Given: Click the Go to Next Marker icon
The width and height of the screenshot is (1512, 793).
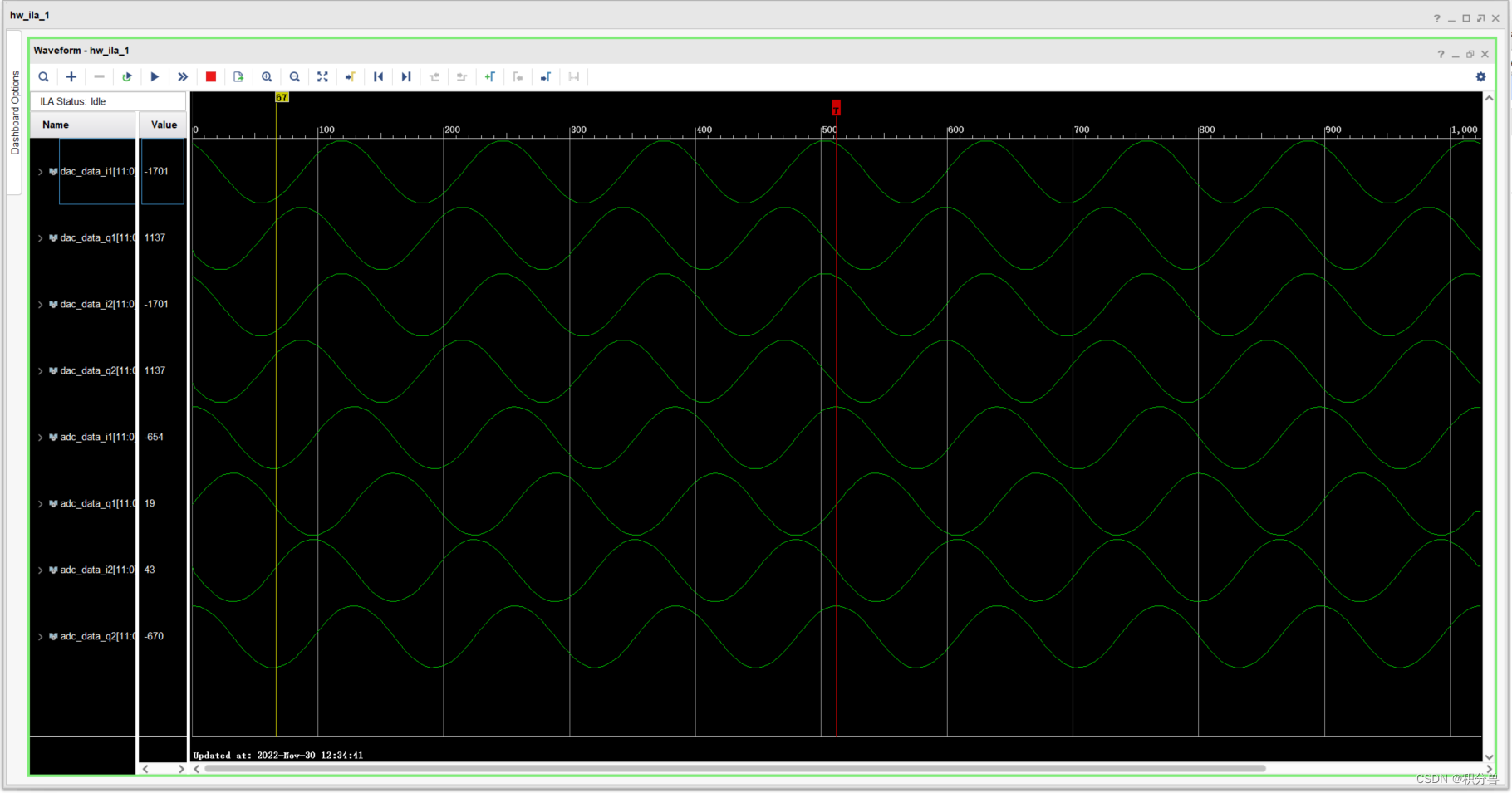Looking at the screenshot, I should [406, 76].
